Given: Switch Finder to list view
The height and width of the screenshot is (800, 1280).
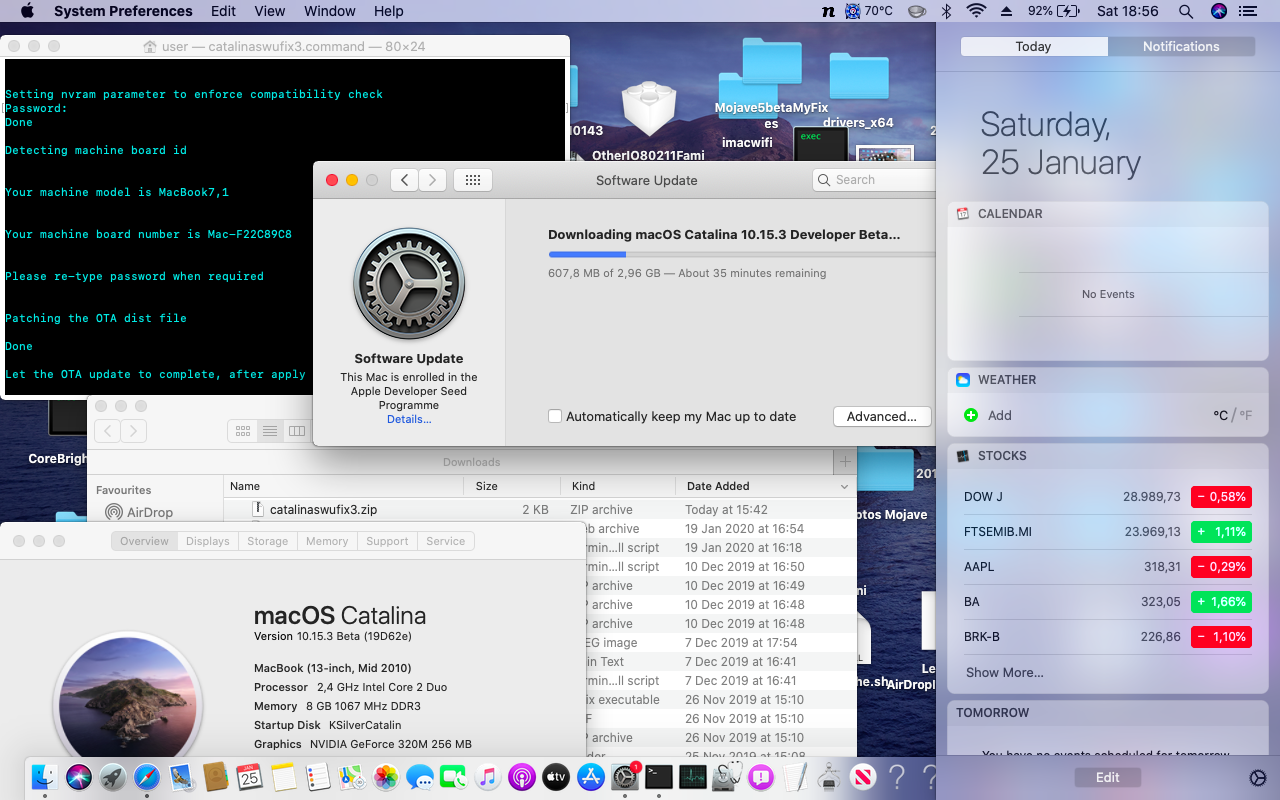Looking at the screenshot, I should click(270, 431).
